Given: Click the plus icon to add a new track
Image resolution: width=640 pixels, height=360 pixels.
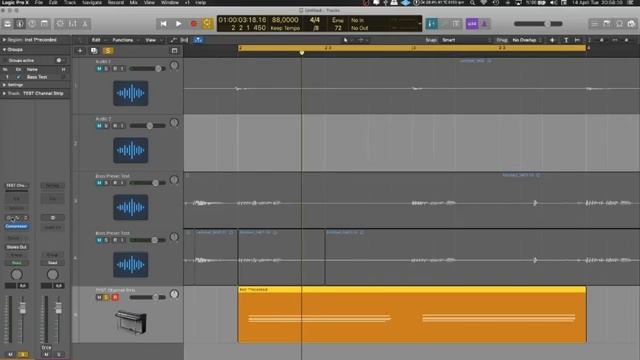Looking at the screenshot, I should 80,51.
